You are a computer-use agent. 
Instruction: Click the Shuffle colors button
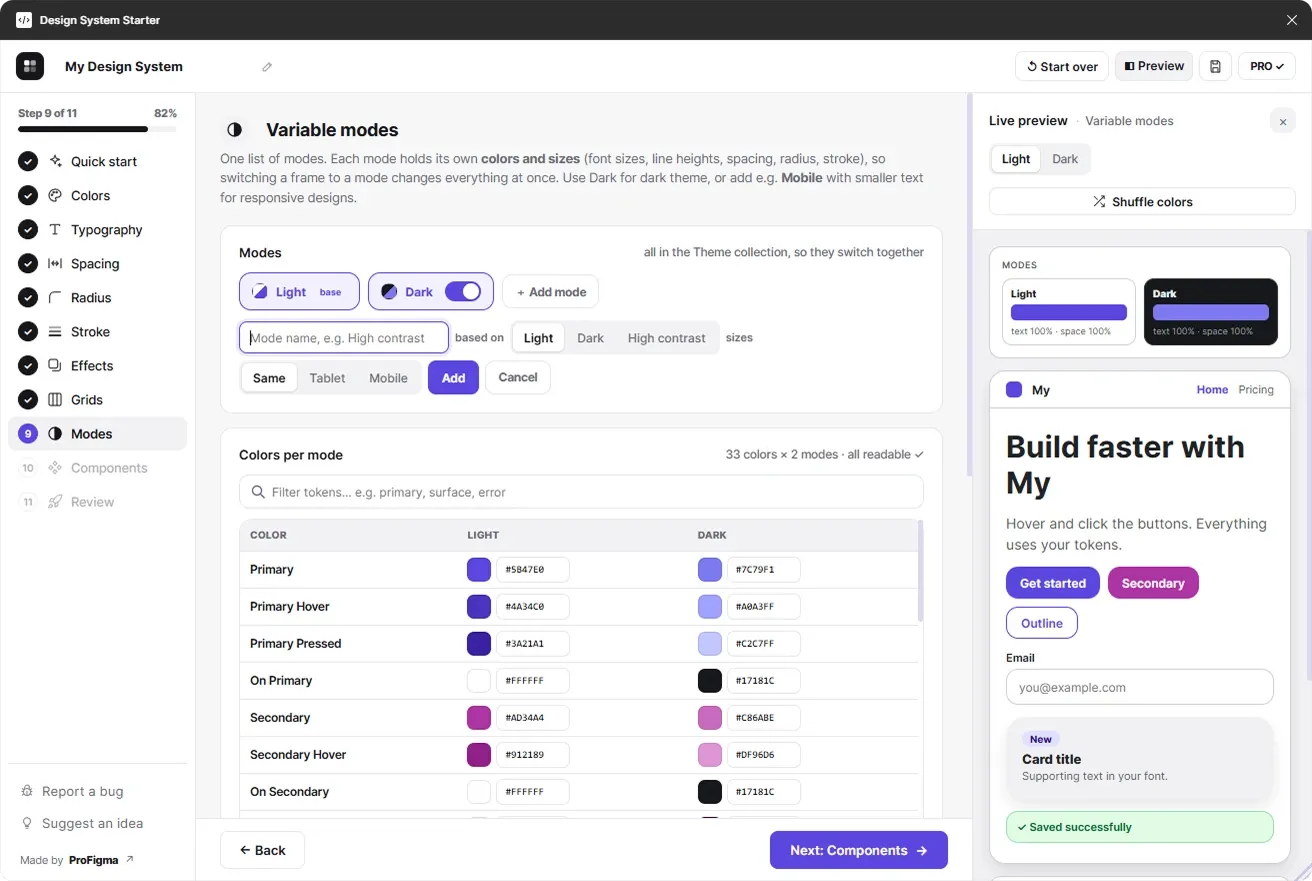(1142, 202)
